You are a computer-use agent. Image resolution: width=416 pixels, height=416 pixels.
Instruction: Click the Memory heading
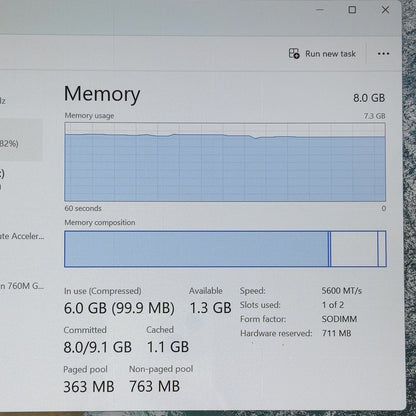[x=102, y=94]
